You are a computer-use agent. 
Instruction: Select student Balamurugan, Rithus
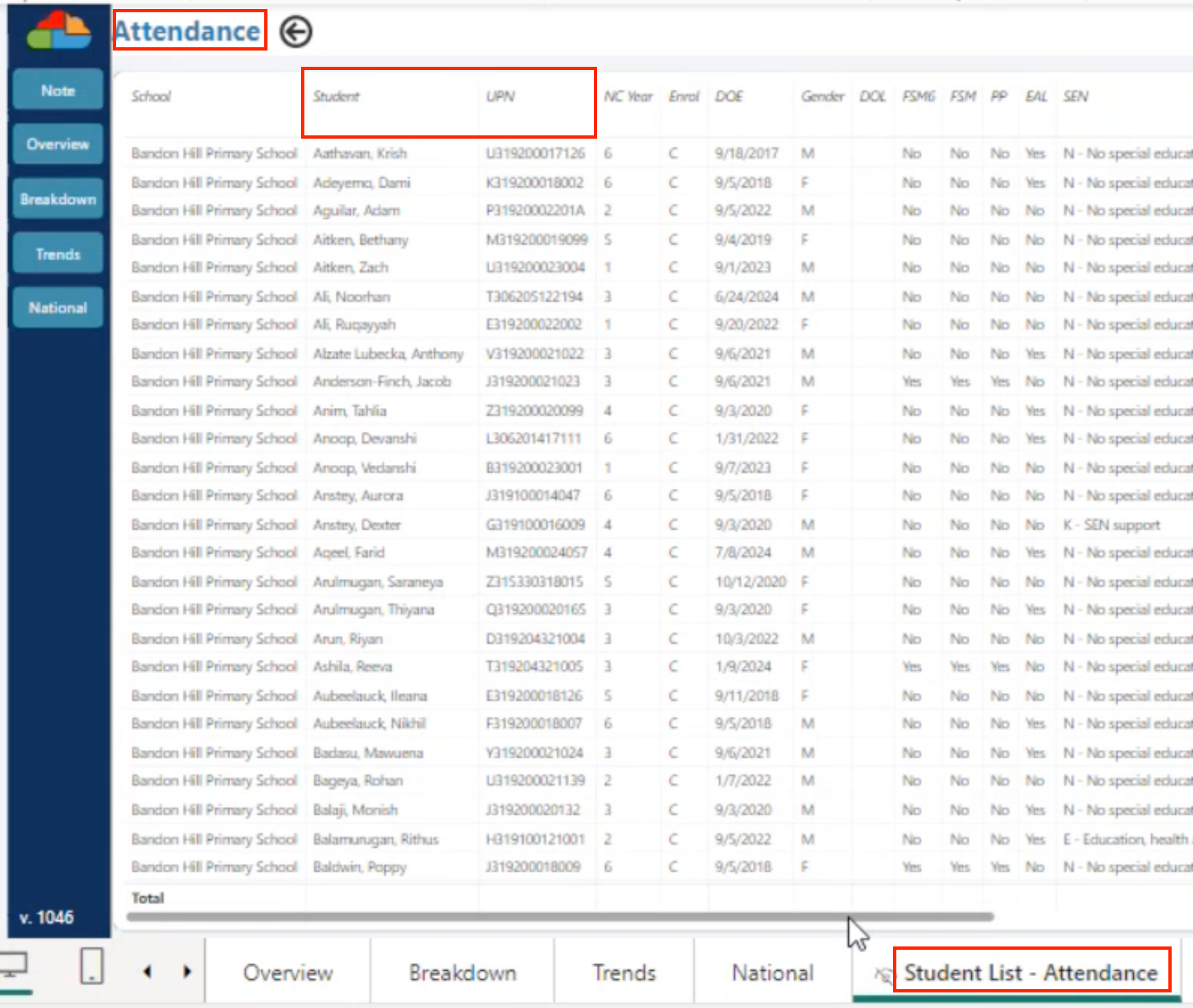pos(376,839)
